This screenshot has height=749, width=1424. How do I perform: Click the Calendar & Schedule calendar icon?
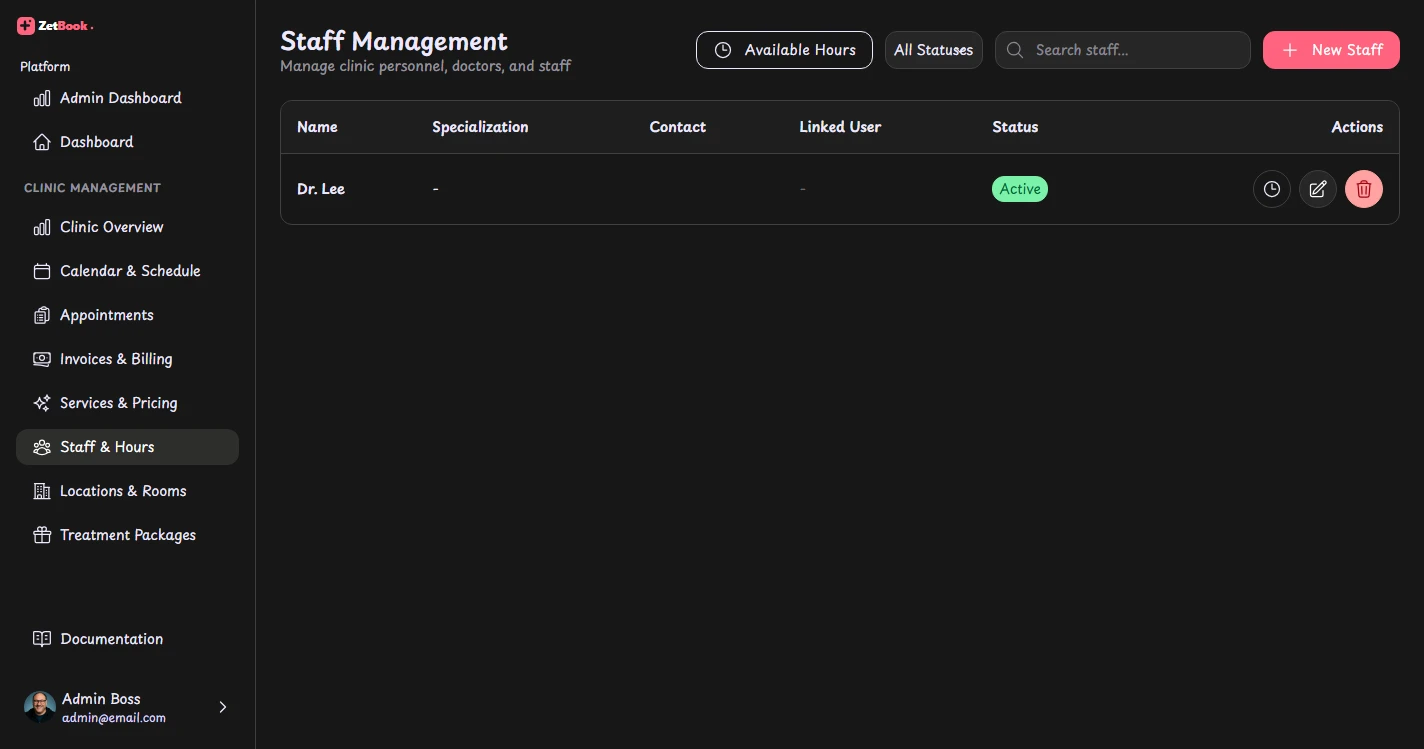click(42, 271)
